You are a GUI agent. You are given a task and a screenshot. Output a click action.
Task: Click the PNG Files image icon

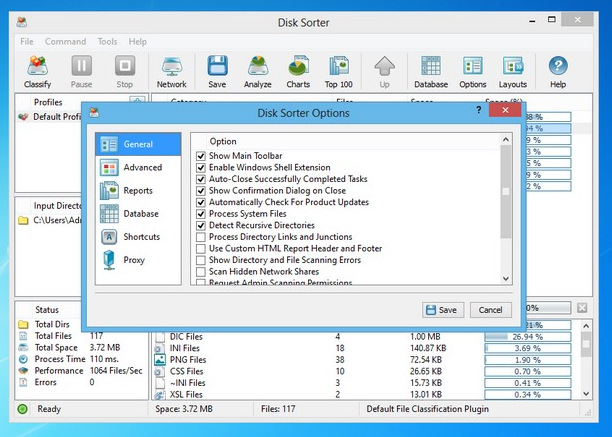(160, 360)
